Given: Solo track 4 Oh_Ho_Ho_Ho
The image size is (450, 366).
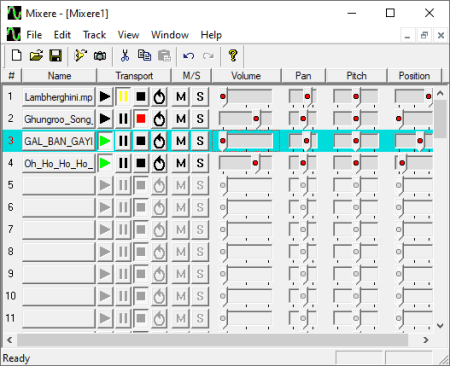Looking at the screenshot, I should (x=200, y=163).
